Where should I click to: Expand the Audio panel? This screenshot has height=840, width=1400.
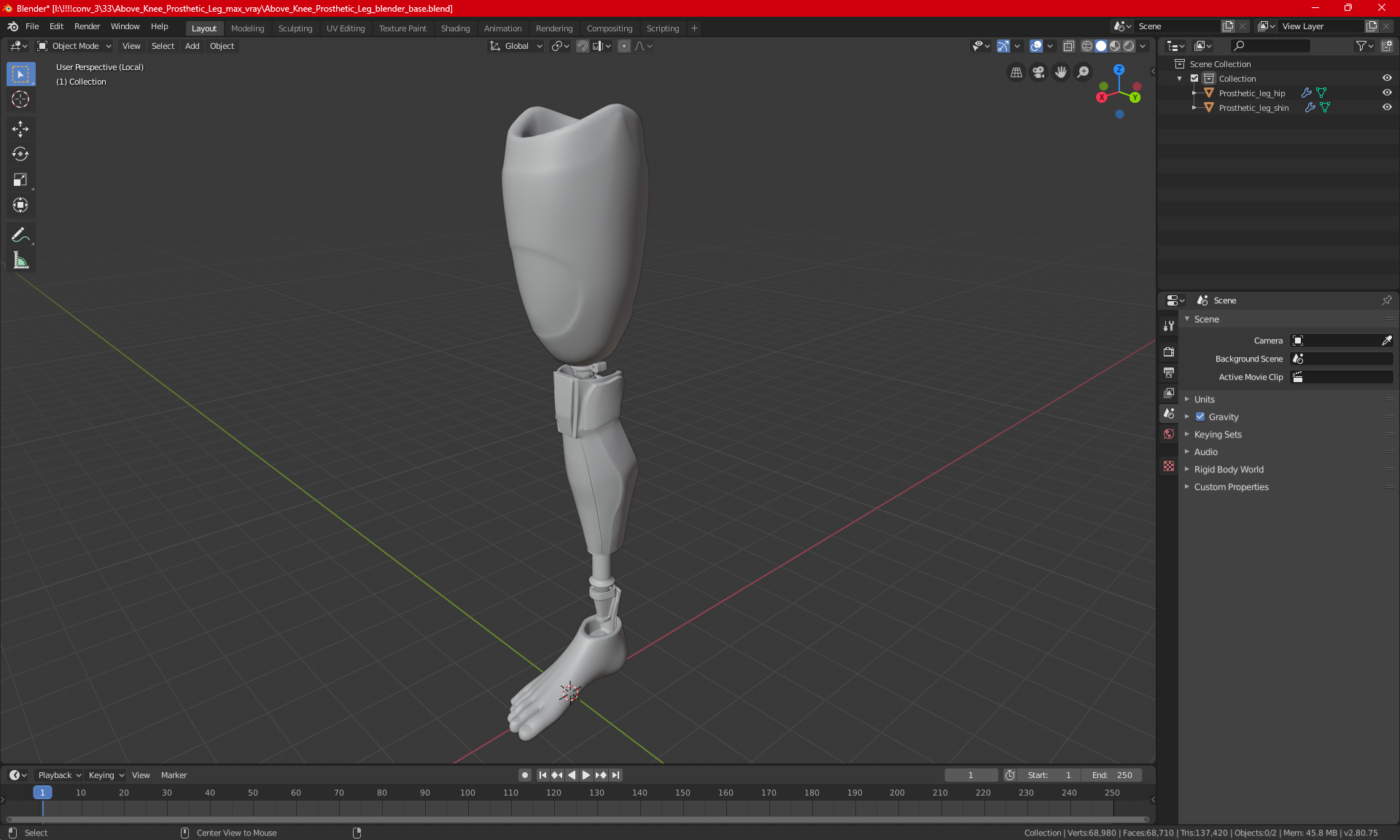tap(1205, 452)
